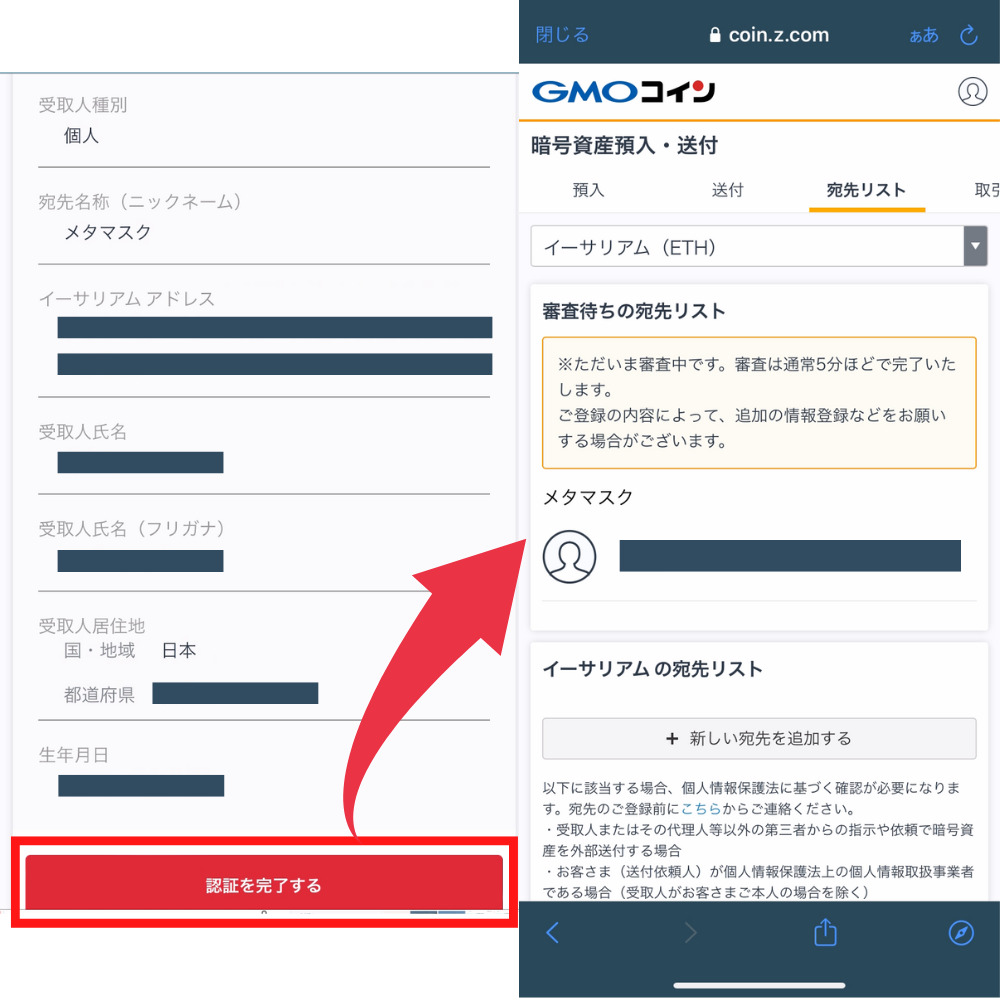Image resolution: width=1000 pixels, height=1000 pixels.
Task: Tap the 生年月日 field label
Action: tap(73, 754)
